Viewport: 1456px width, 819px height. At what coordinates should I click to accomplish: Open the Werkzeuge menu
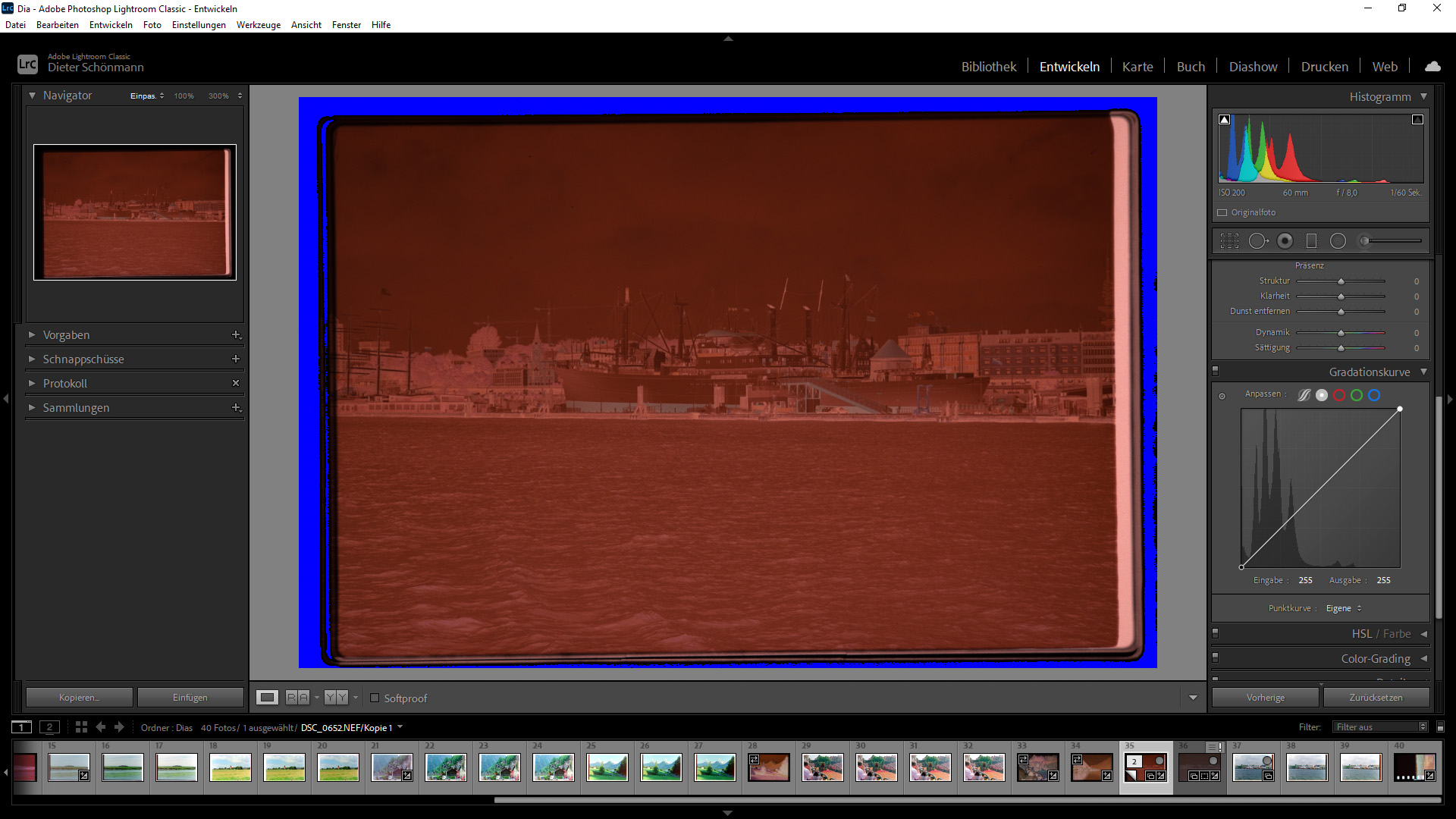(259, 24)
